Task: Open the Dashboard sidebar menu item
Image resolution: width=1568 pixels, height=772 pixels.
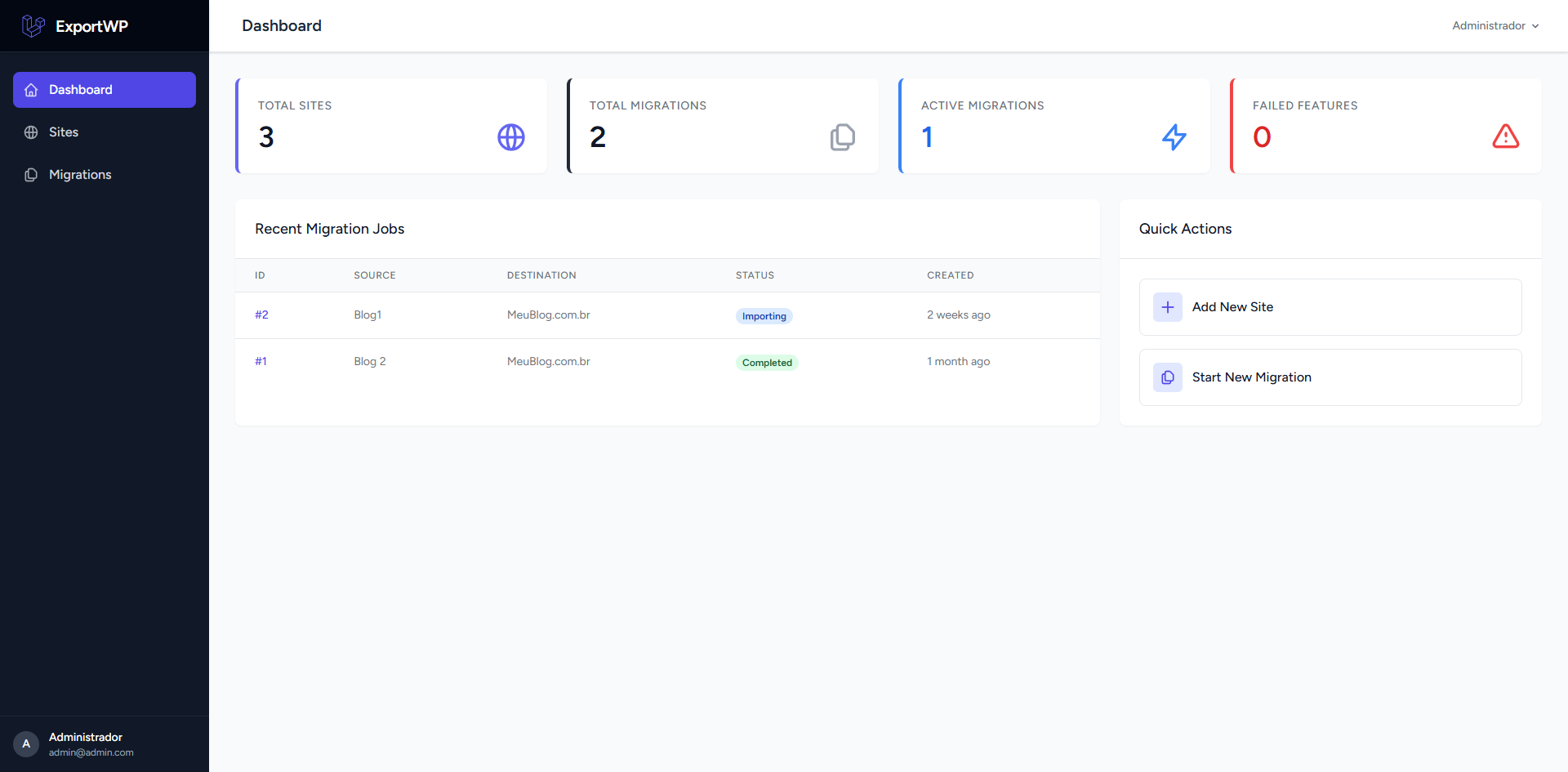Action: pyautogui.click(x=105, y=90)
